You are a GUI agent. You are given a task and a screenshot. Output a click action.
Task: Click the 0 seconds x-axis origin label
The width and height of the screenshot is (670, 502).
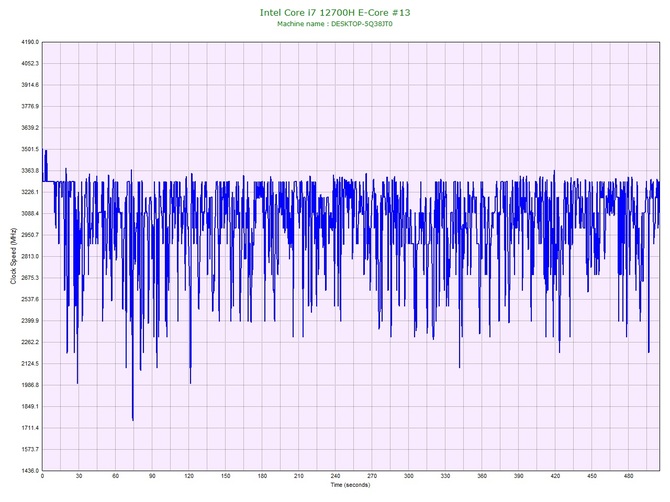click(42, 476)
